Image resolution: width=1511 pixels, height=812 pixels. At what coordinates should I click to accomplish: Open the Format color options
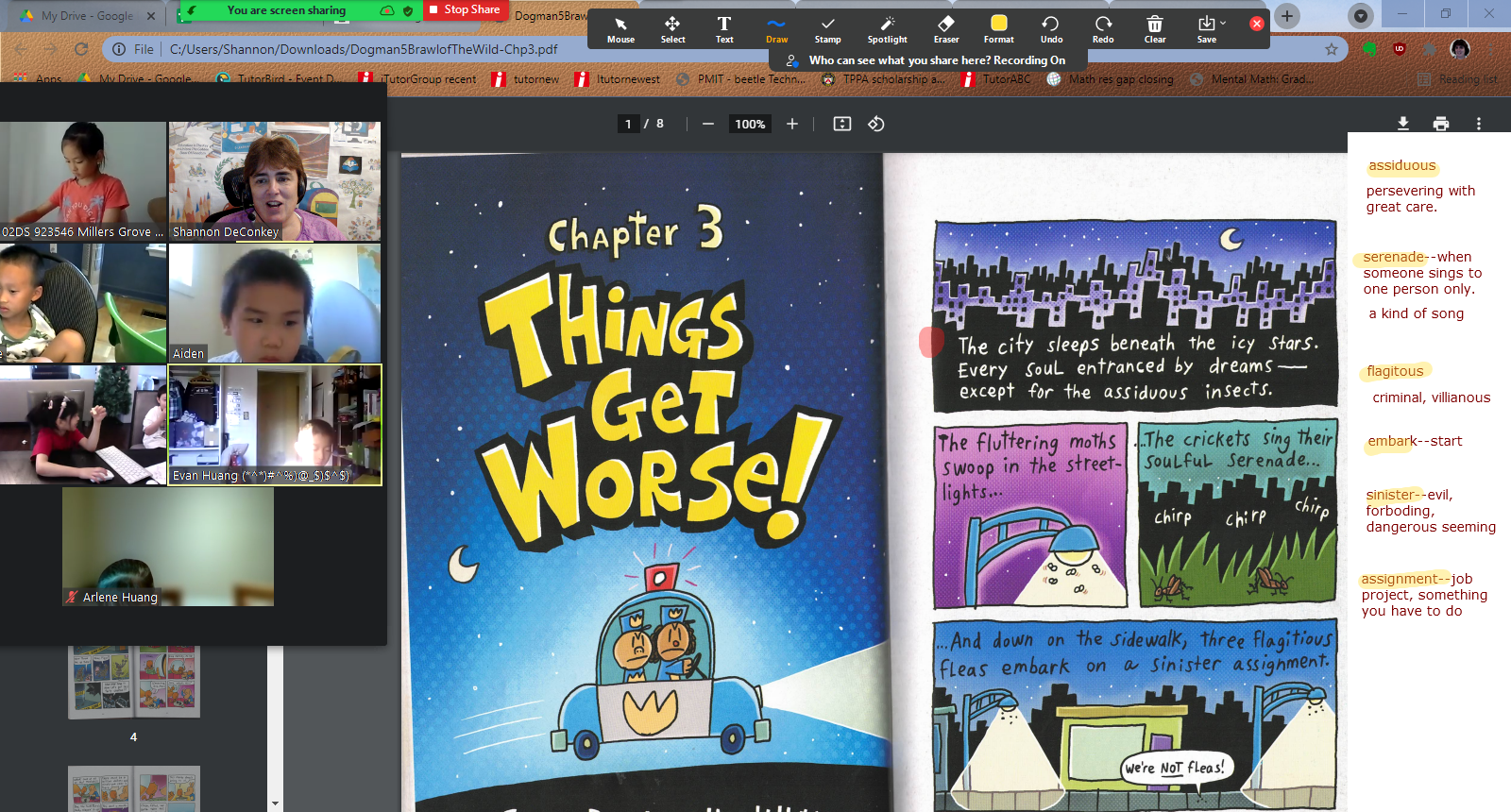tap(998, 29)
